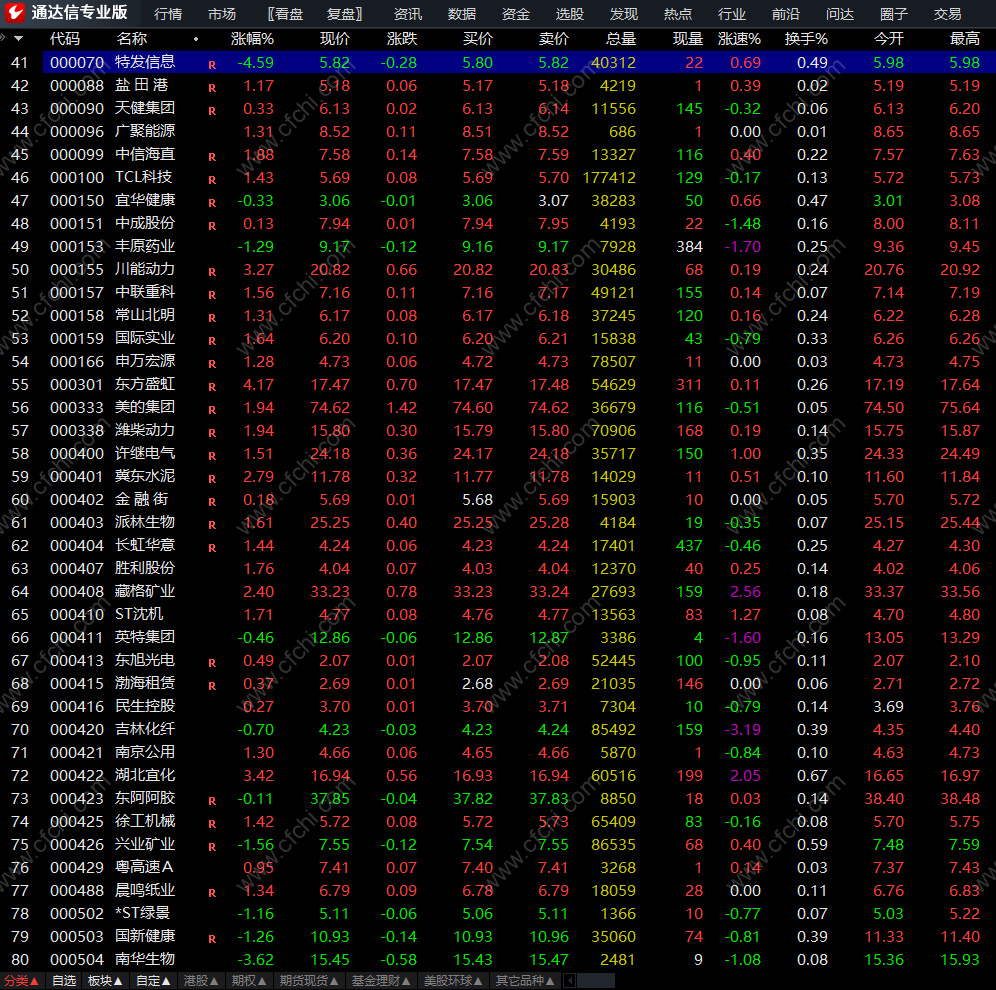This screenshot has width=996, height=990.
Task: Sort by 涨幅% column header
Action: [x=252, y=39]
